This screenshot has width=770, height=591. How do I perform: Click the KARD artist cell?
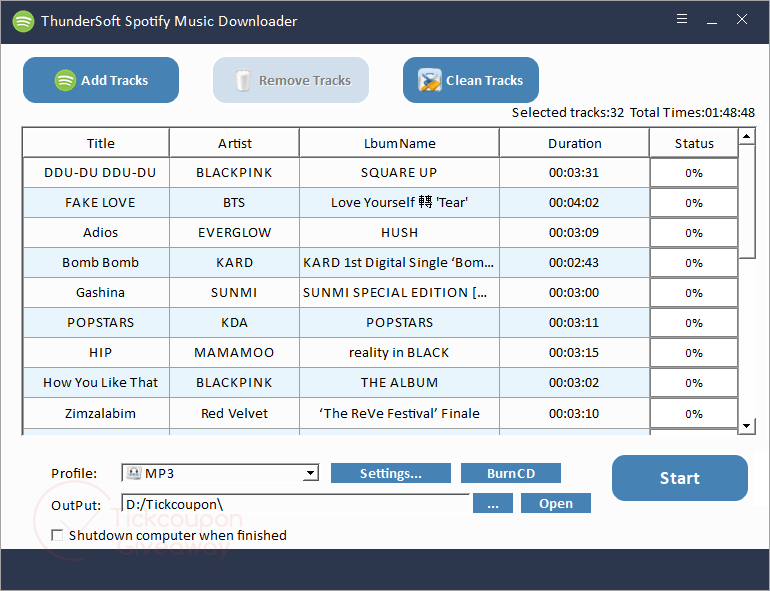pyautogui.click(x=234, y=262)
